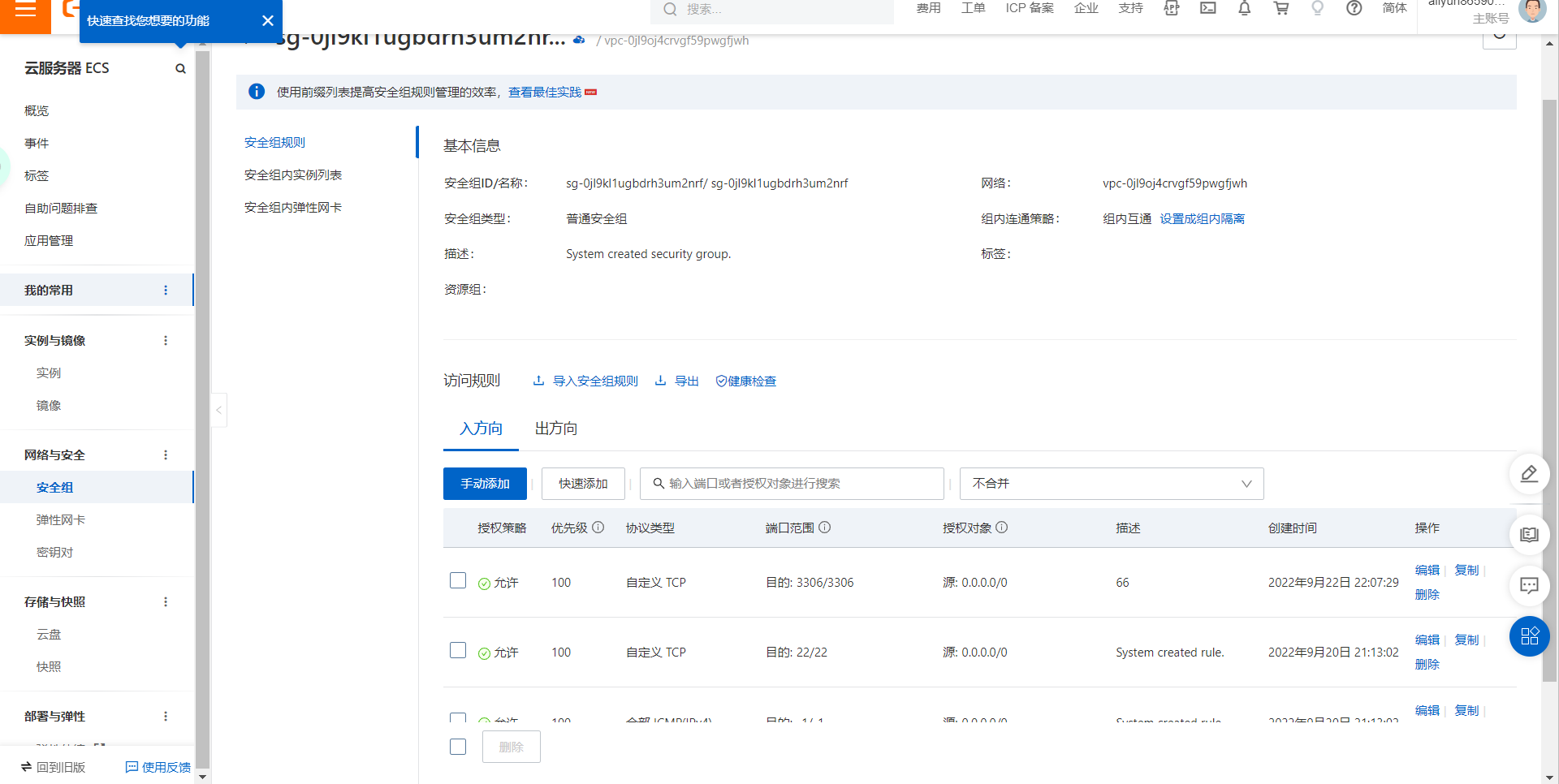This screenshot has width=1559, height=784.
Task: Open the 费用 top menu
Action: (x=928, y=8)
